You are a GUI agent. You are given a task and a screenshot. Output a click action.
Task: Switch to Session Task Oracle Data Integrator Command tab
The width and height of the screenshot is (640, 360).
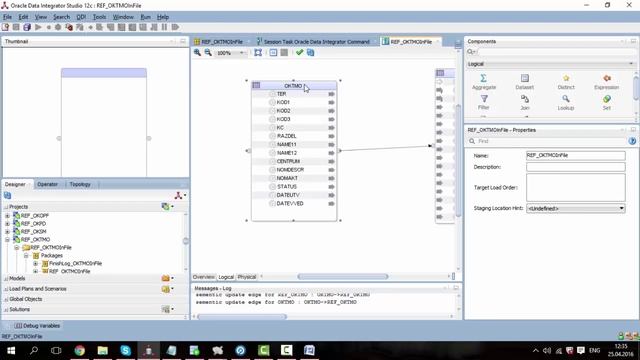pyautogui.click(x=316, y=42)
